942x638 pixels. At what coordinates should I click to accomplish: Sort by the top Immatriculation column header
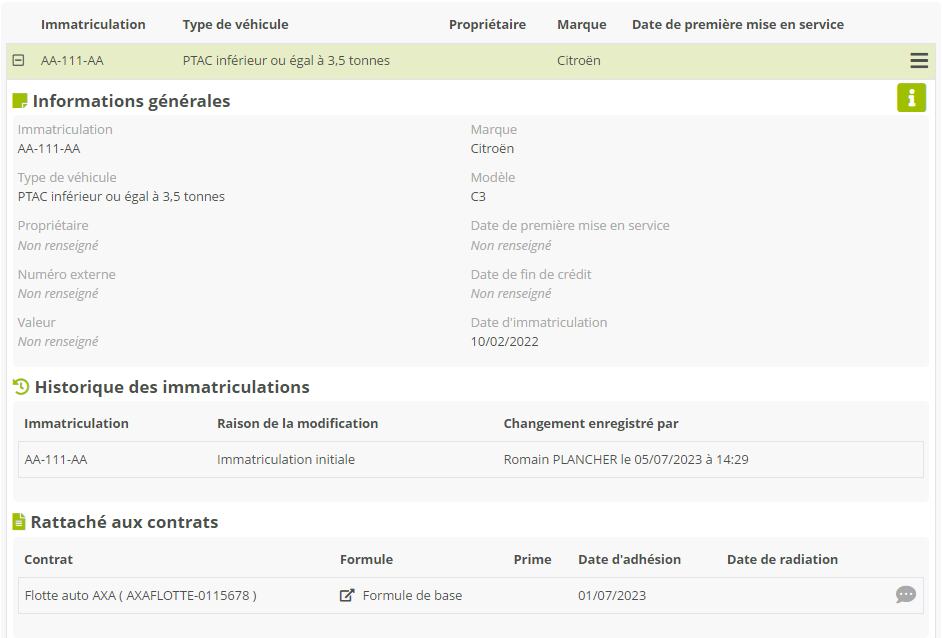(x=93, y=24)
